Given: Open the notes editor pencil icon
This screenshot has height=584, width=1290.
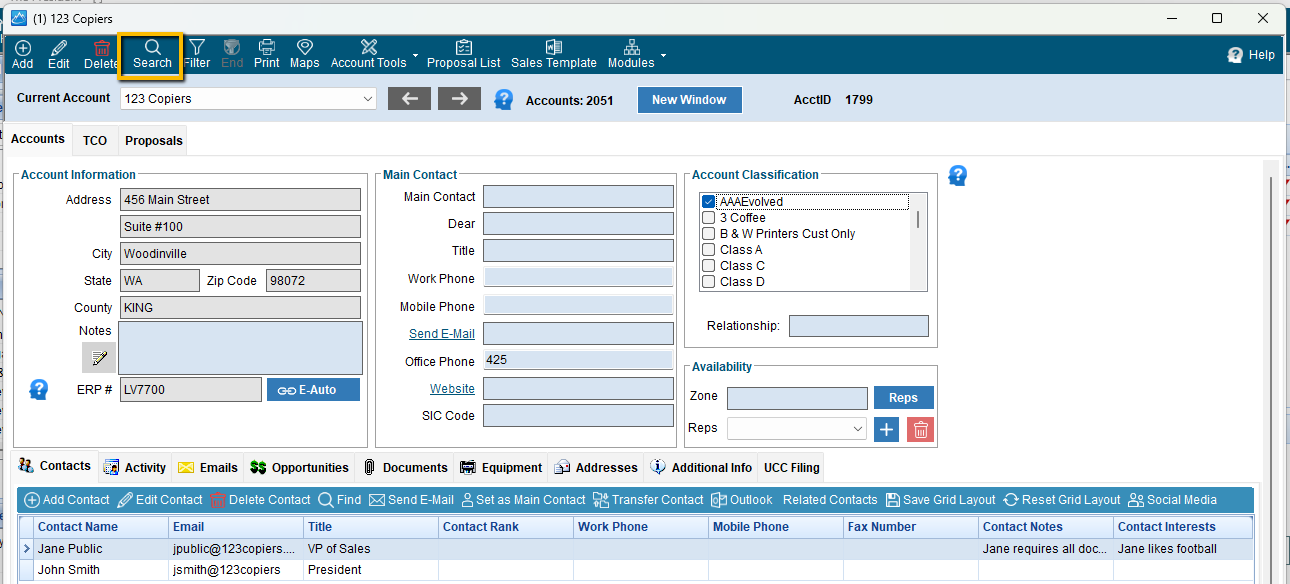Looking at the screenshot, I should click(99, 358).
